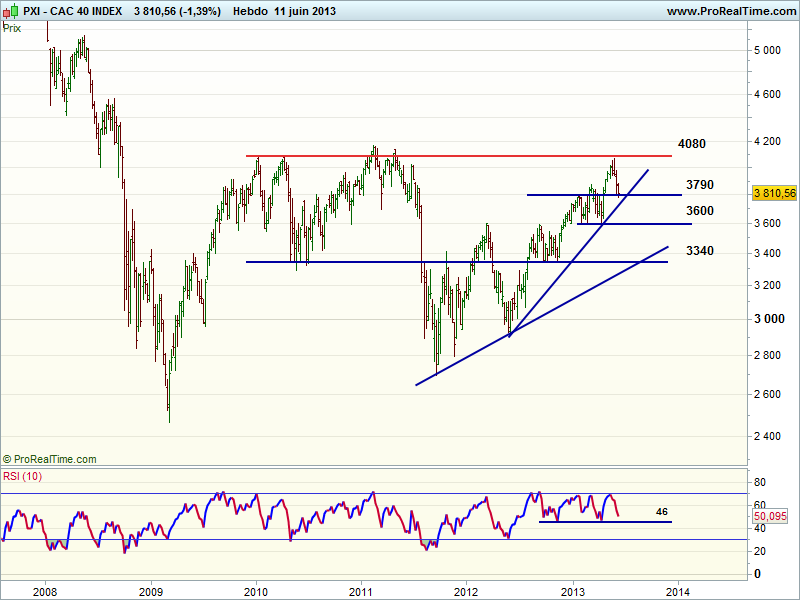Select the PXI - CAC 40 INDEX title

(x=74, y=11)
